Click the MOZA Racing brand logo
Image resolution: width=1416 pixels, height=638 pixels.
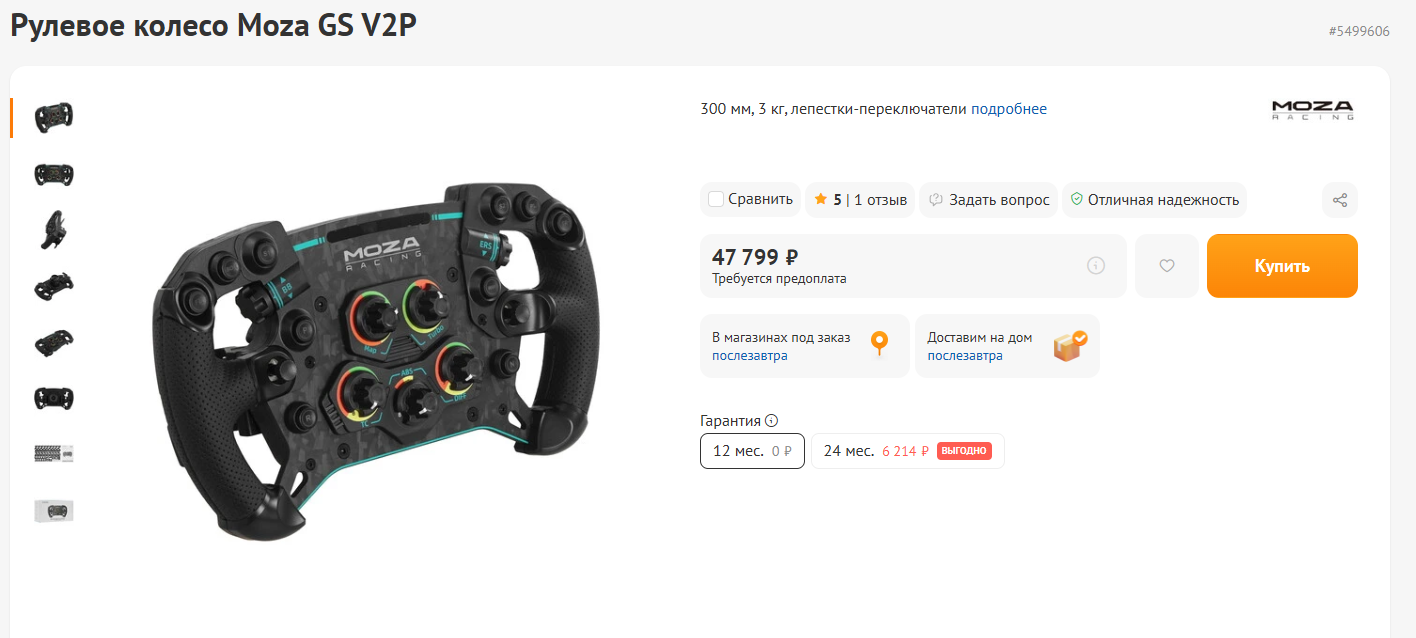point(1312,110)
